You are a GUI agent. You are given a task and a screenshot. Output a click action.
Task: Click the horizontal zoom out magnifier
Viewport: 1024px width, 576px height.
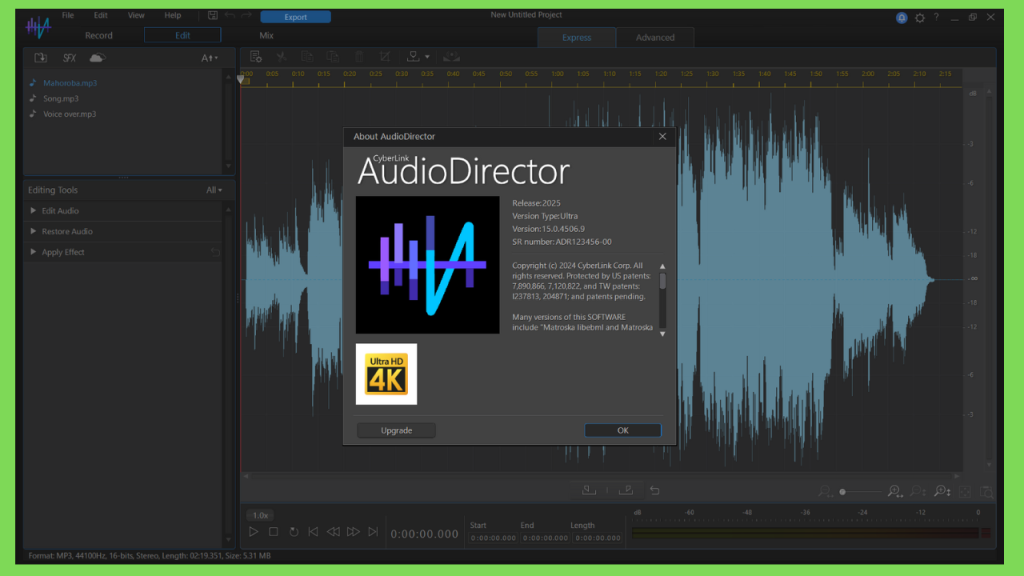pyautogui.click(x=825, y=491)
